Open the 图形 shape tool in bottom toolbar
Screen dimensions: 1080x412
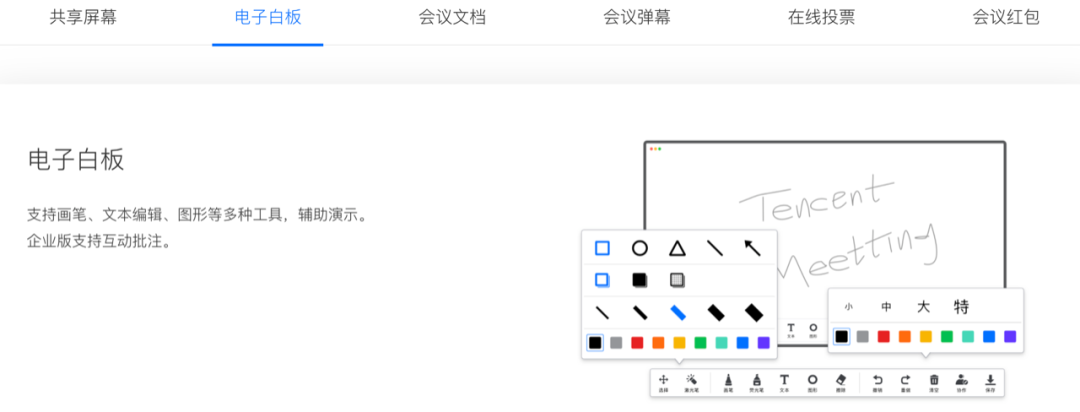coord(812,382)
